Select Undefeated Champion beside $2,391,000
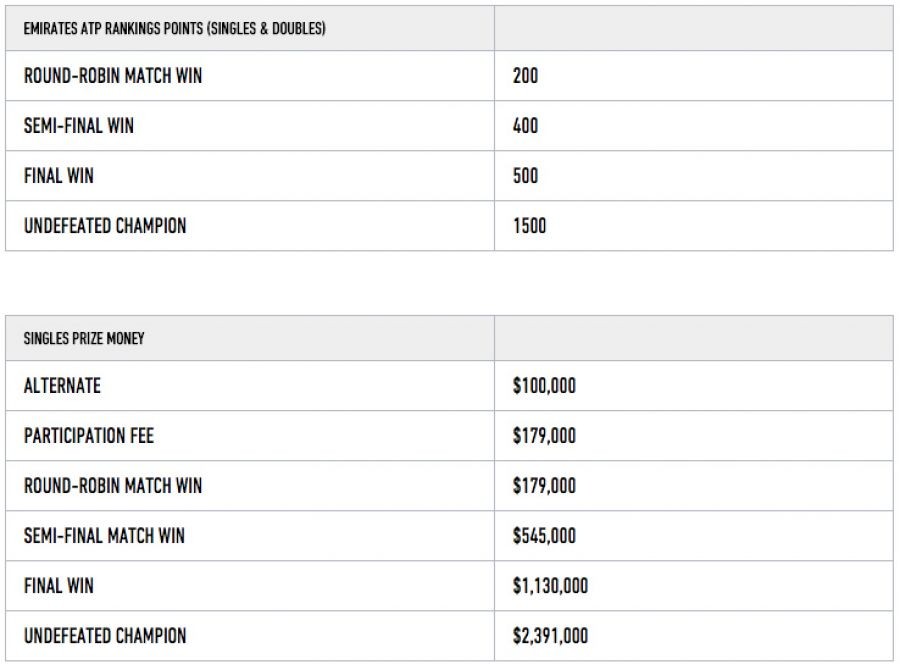The height and width of the screenshot is (670, 900). 105,636
